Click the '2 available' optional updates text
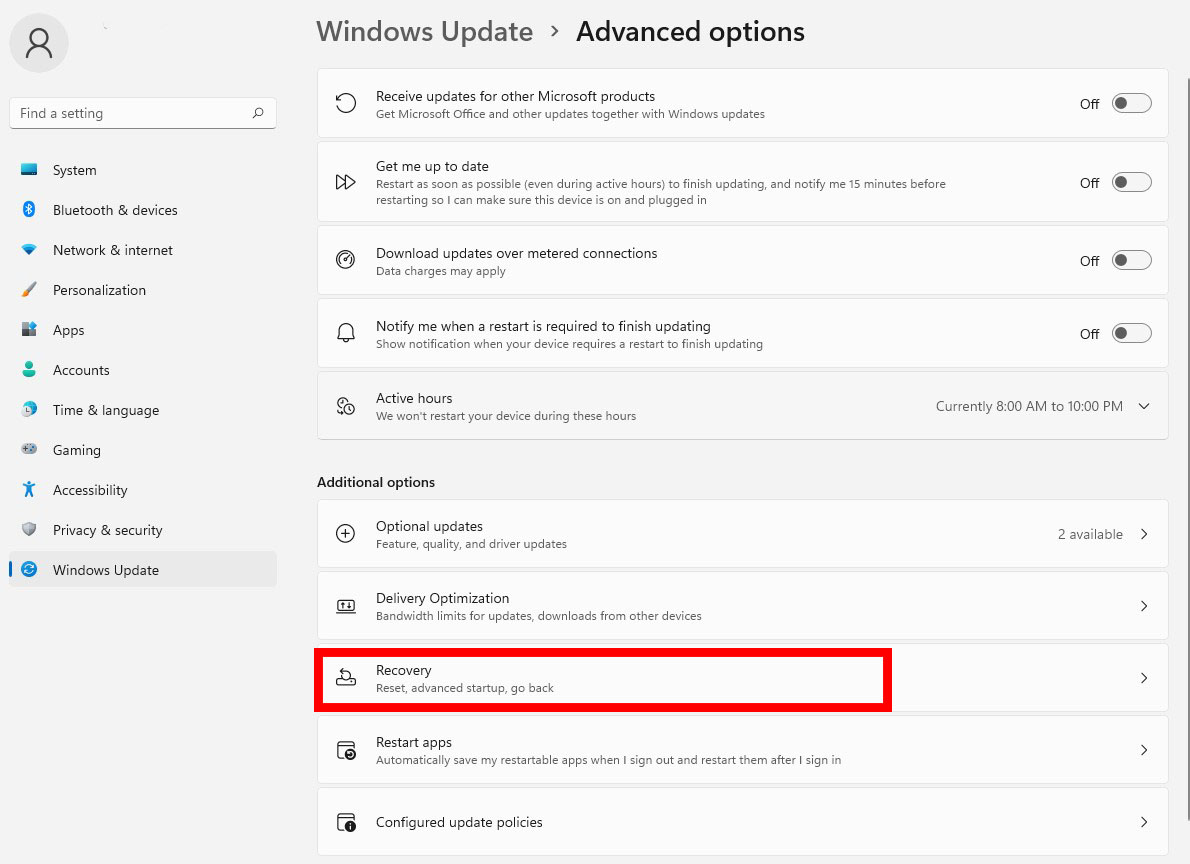The height and width of the screenshot is (864, 1190). [x=1090, y=534]
